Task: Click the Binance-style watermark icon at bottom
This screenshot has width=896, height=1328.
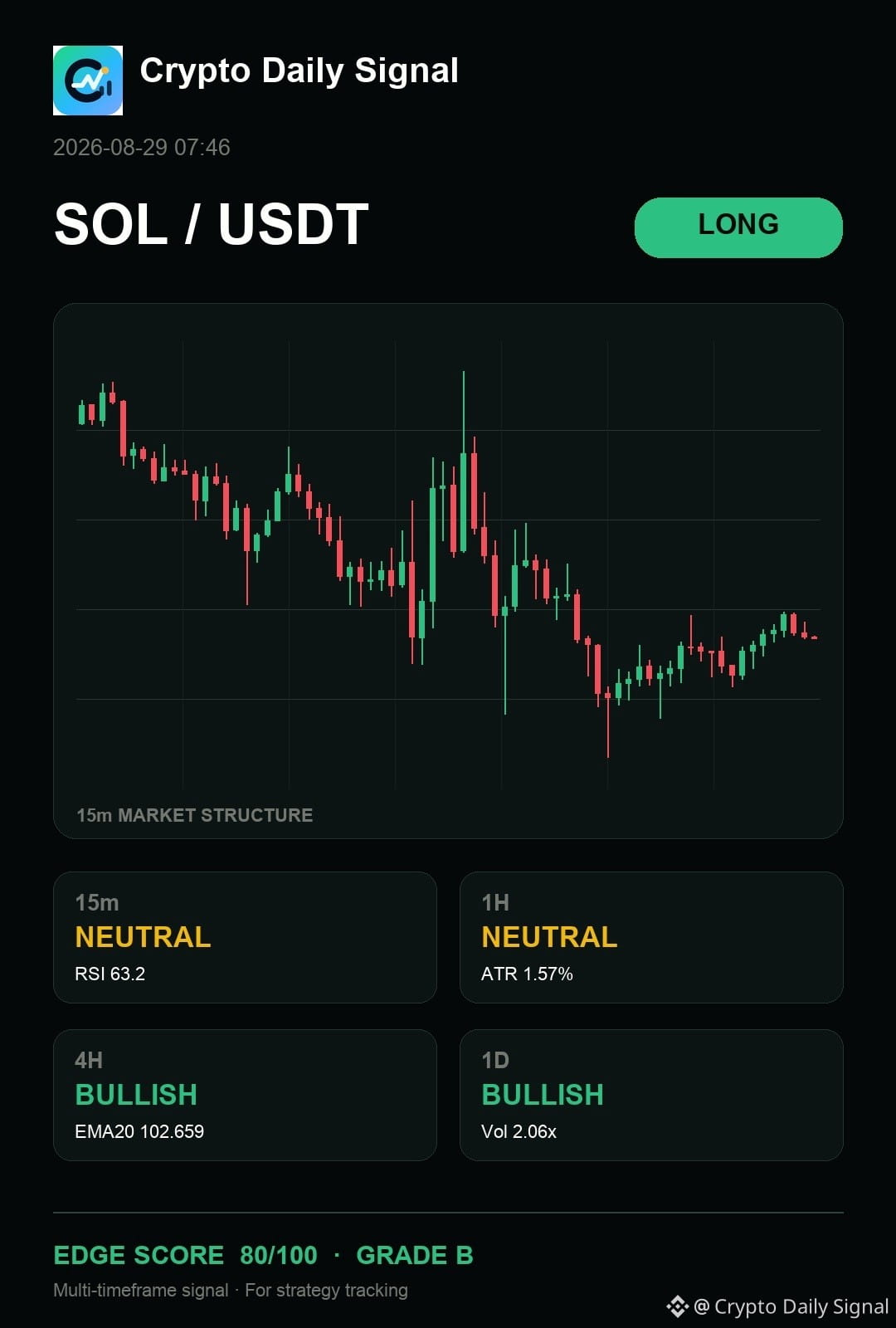Action: click(x=677, y=1306)
